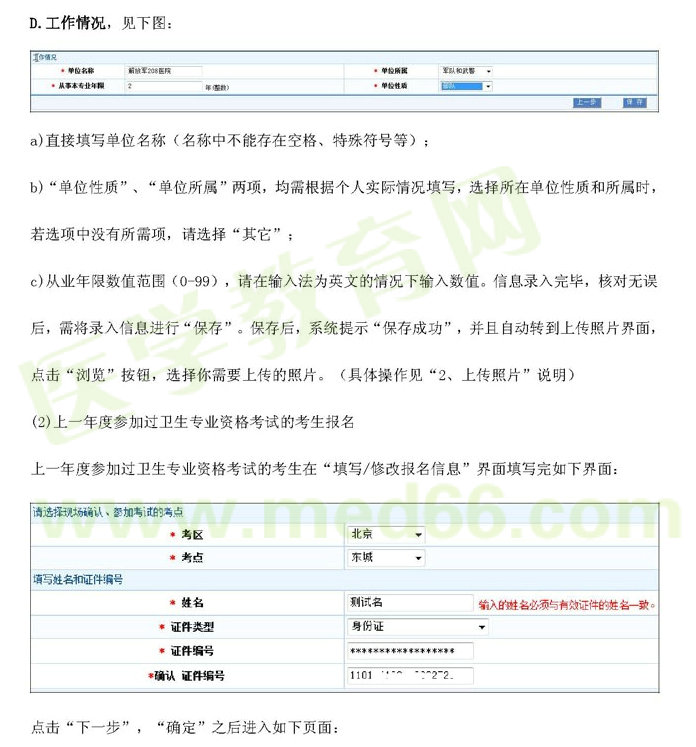Click the 年(整数) unit label

(x=218, y=88)
